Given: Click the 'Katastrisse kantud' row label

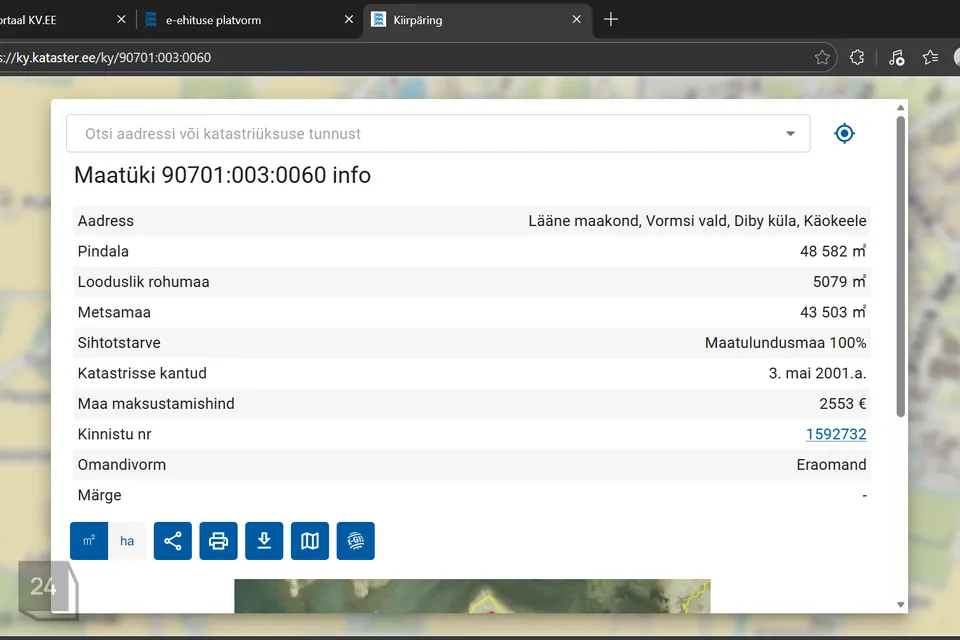Looking at the screenshot, I should pos(142,373).
